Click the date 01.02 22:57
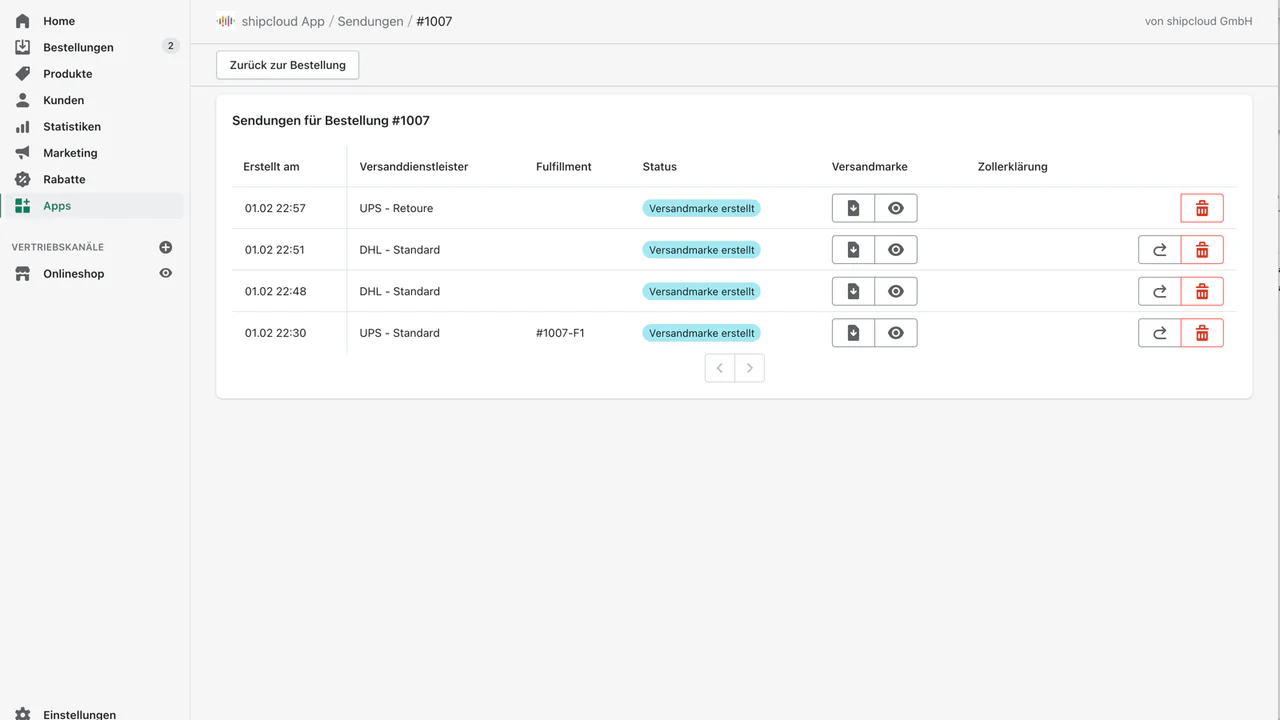The image size is (1280, 720). [x=275, y=208]
